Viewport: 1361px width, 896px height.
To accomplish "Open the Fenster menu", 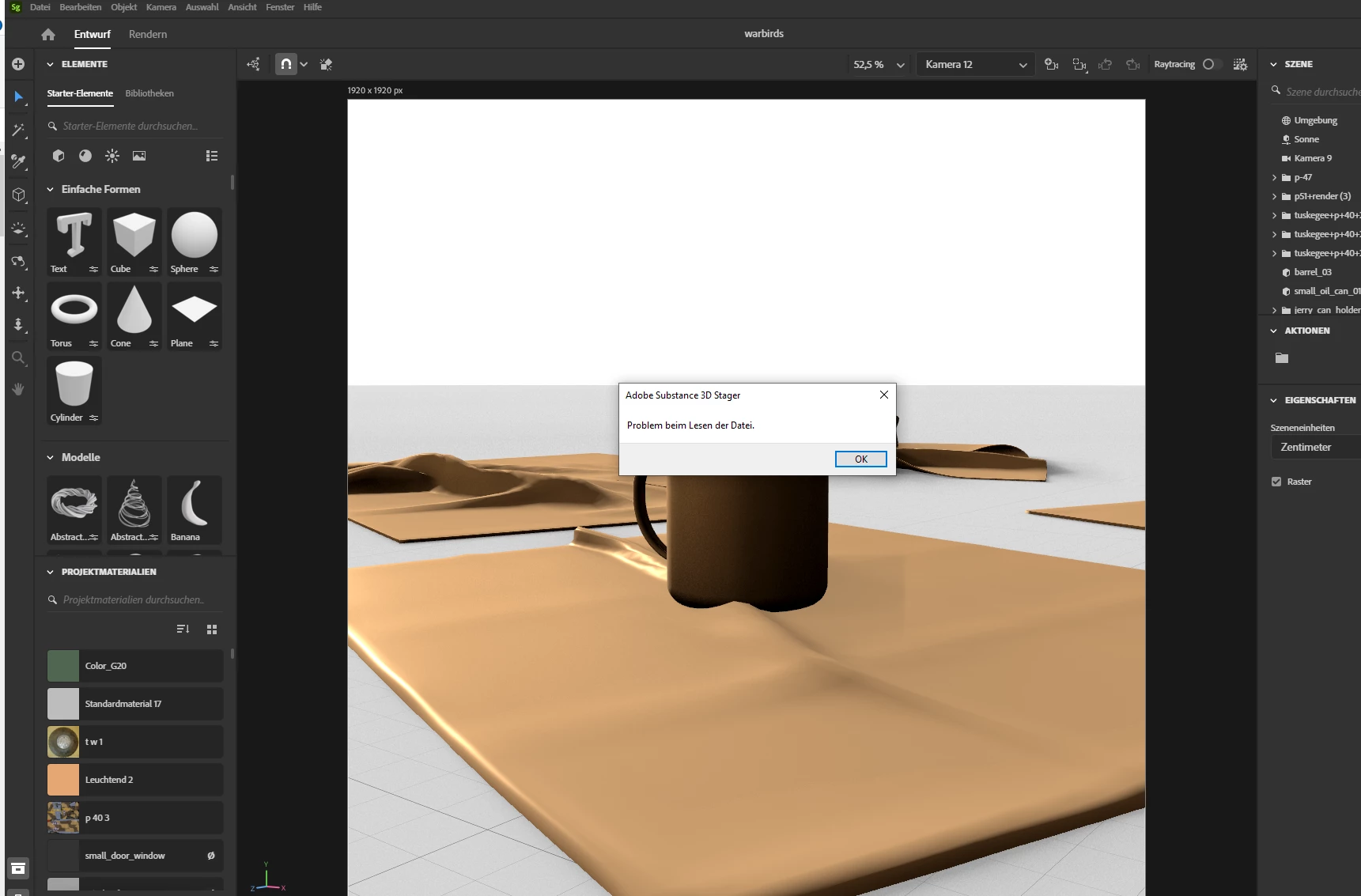I will click(280, 7).
